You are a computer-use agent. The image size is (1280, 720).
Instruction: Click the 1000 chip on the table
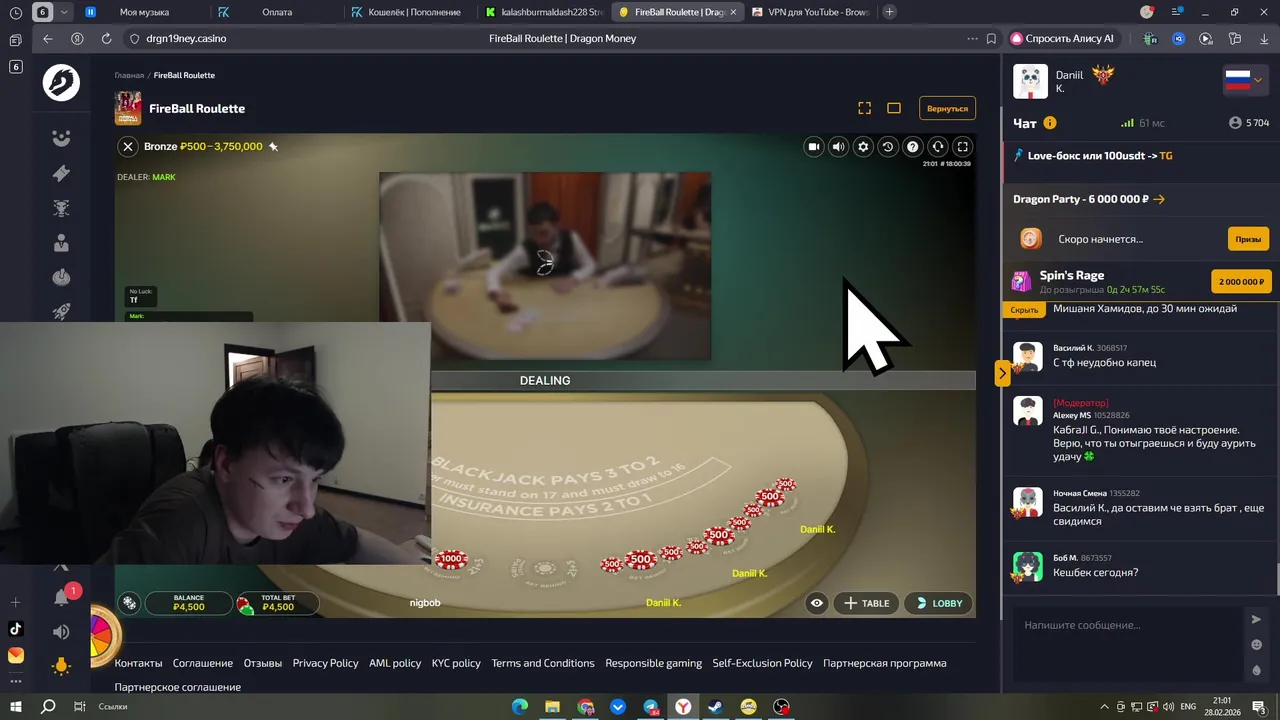pyautogui.click(x=451, y=559)
